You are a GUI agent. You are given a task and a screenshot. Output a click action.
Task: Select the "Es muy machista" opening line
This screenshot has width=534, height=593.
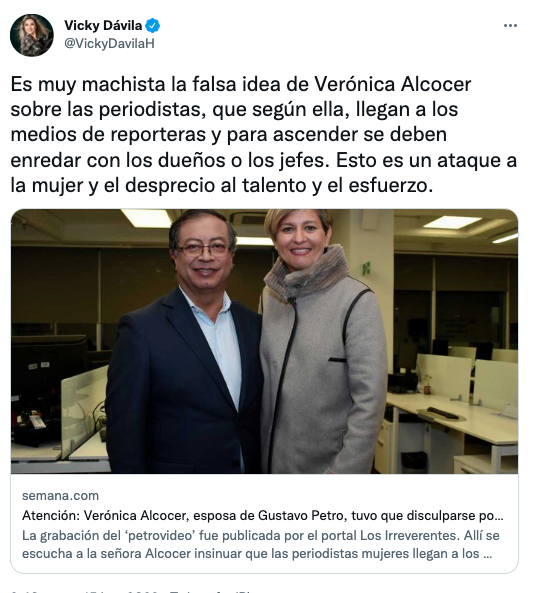tap(241, 84)
